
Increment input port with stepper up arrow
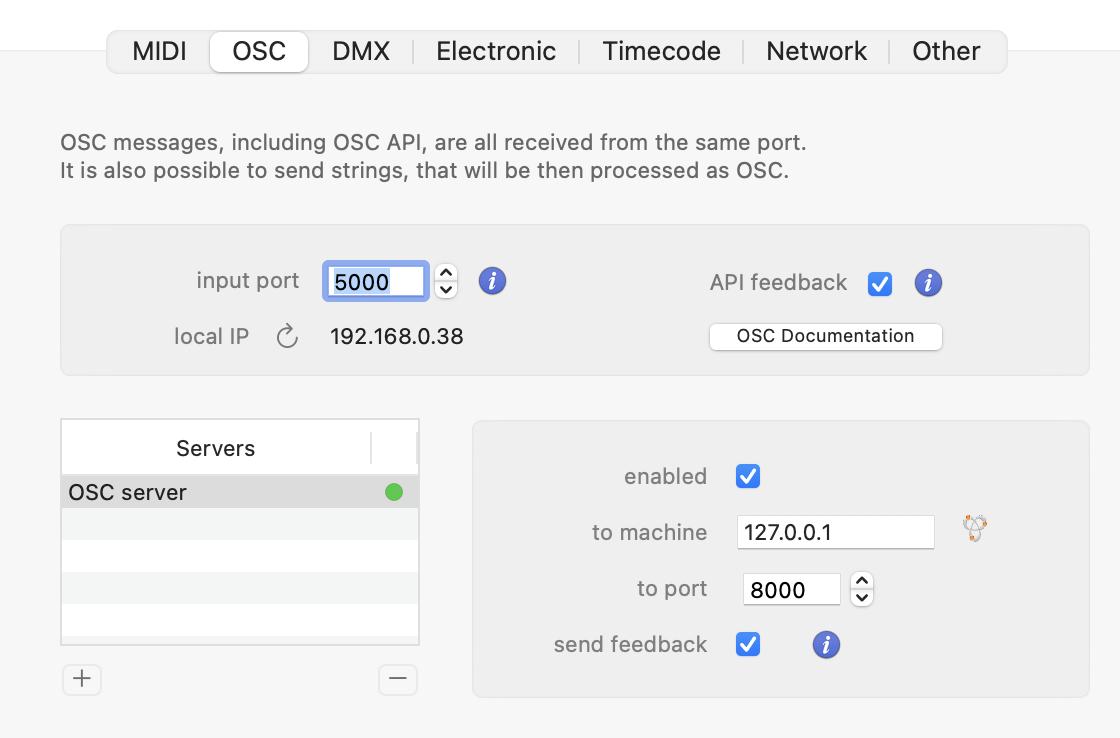[x=446, y=273]
